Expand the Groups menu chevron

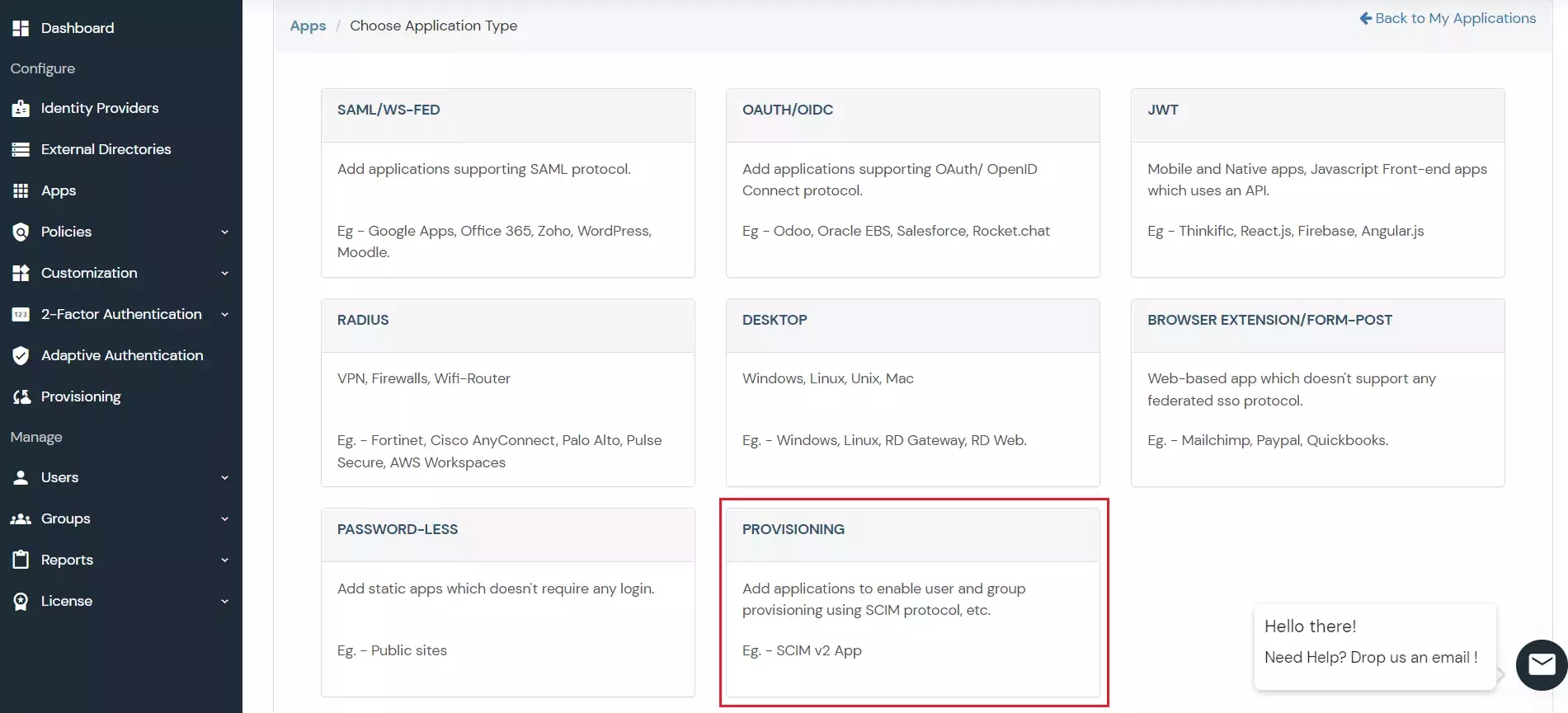point(224,518)
